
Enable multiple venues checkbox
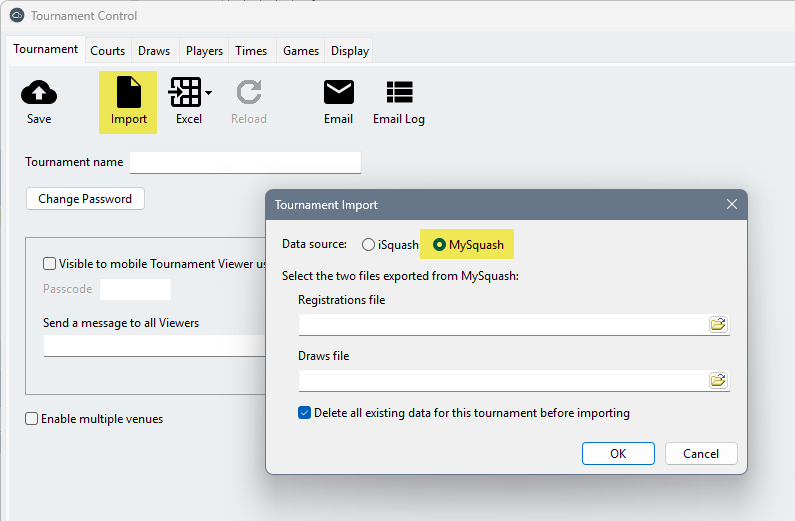32,419
